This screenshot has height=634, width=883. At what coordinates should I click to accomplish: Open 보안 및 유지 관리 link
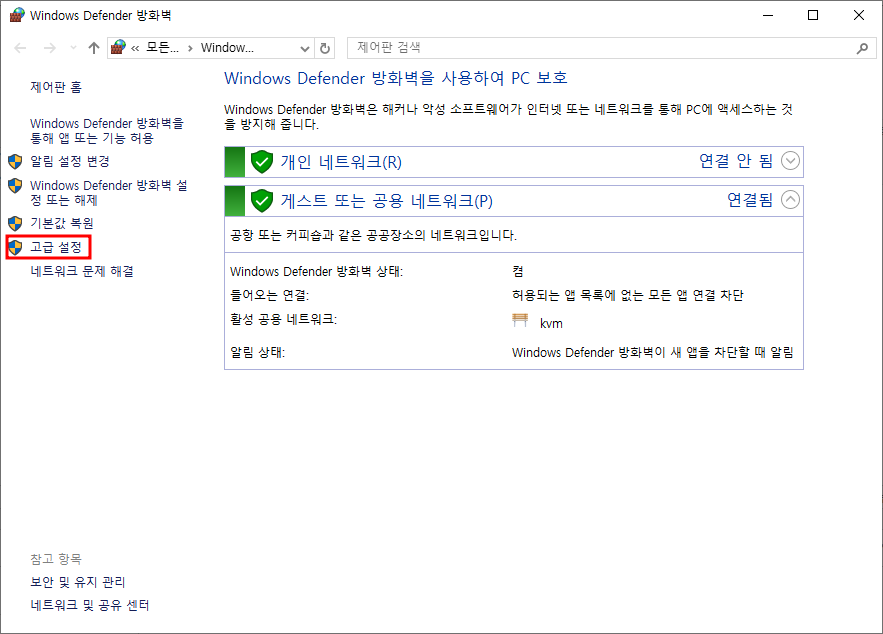coord(78,582)
